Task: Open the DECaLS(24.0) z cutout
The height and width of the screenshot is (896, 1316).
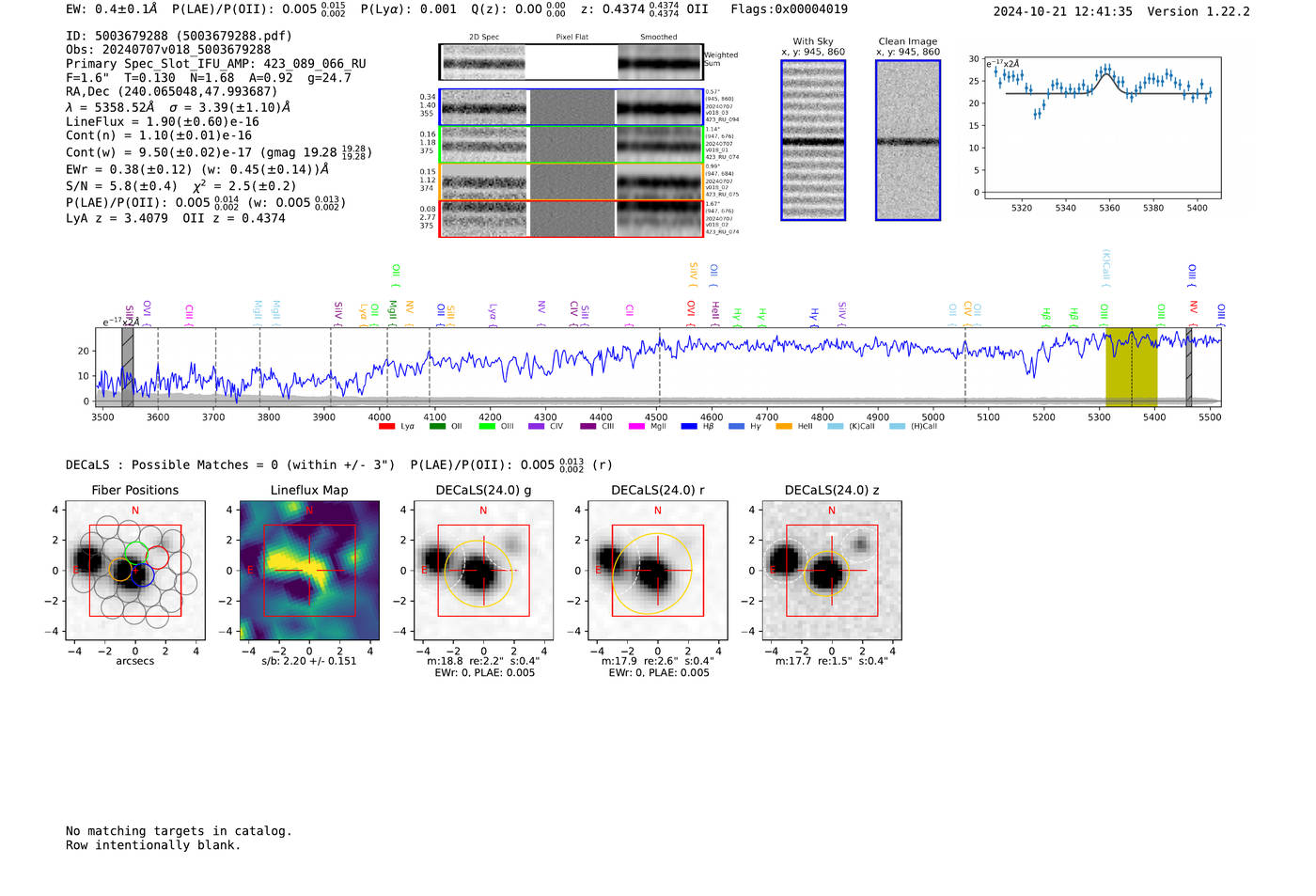Action: [x=831, y=570]
